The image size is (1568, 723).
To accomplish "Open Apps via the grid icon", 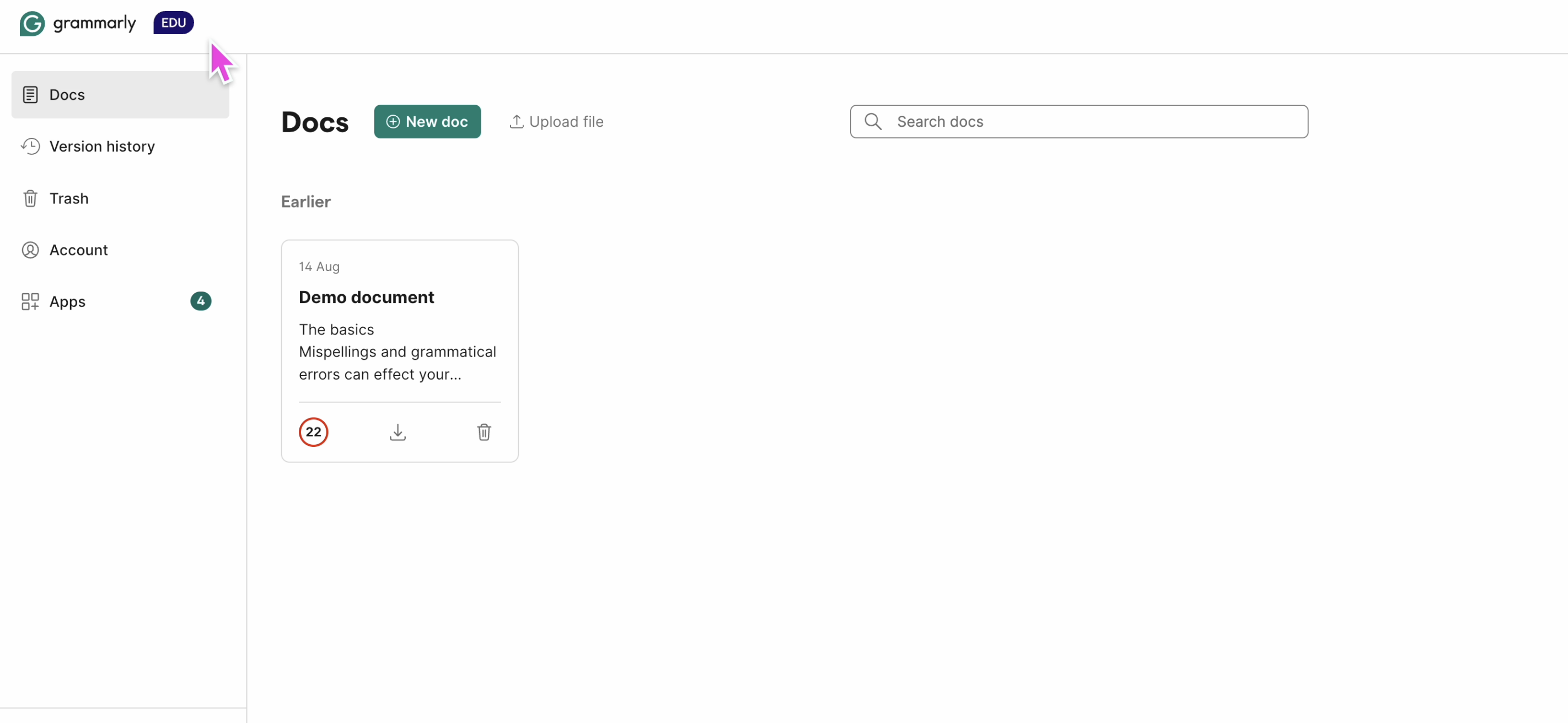I will pos(30,301).
